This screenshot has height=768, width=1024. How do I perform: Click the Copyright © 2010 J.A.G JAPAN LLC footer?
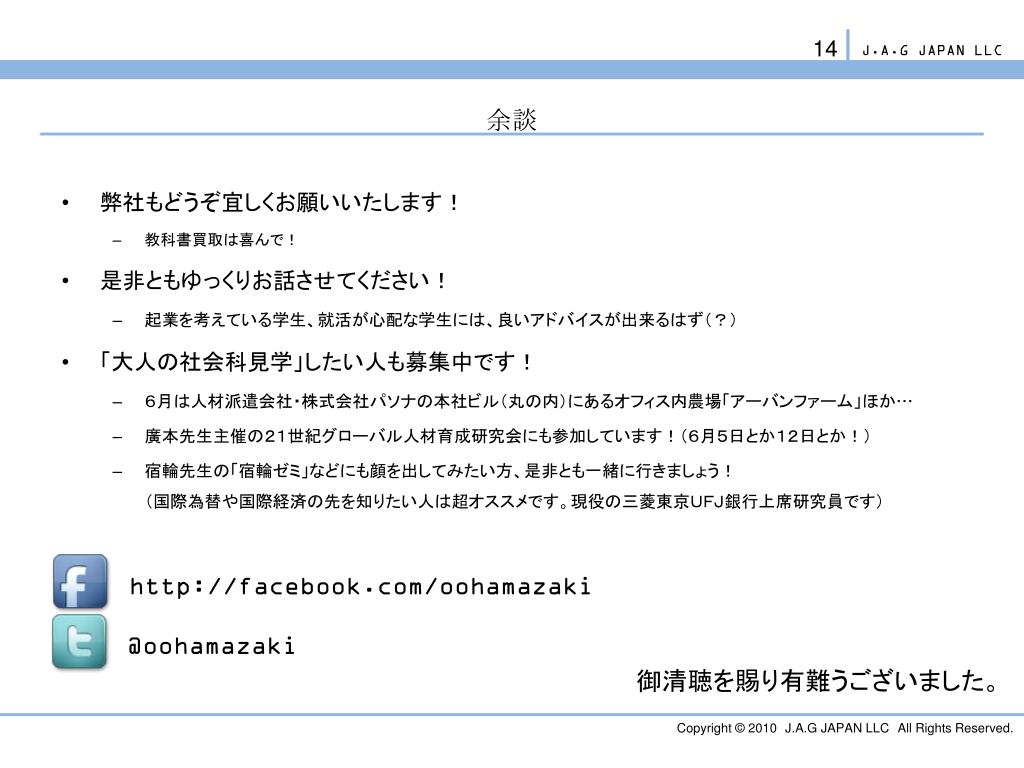pyautogui.click(x=844, y=728)
